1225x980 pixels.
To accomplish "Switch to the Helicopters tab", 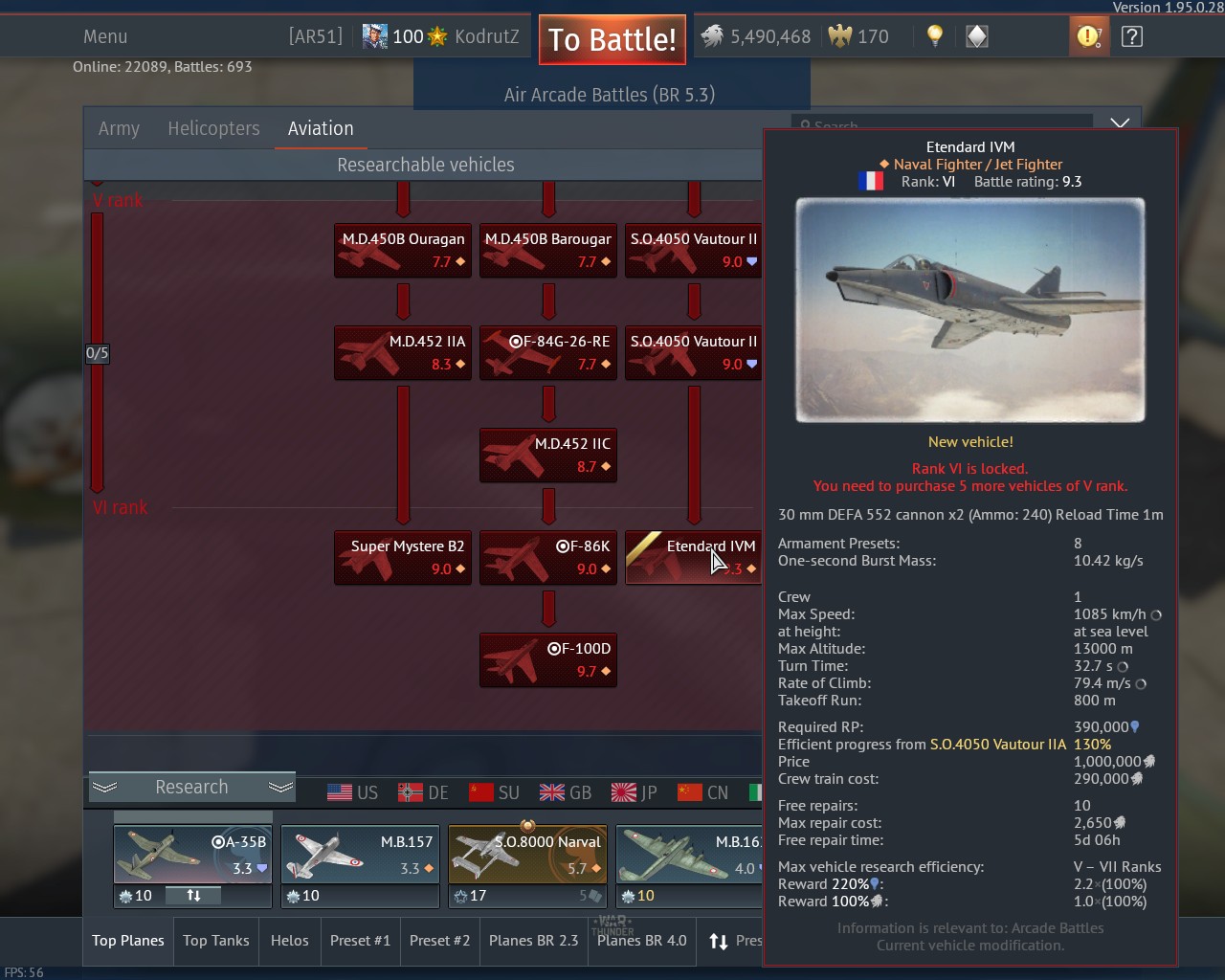I will (213, 128).
